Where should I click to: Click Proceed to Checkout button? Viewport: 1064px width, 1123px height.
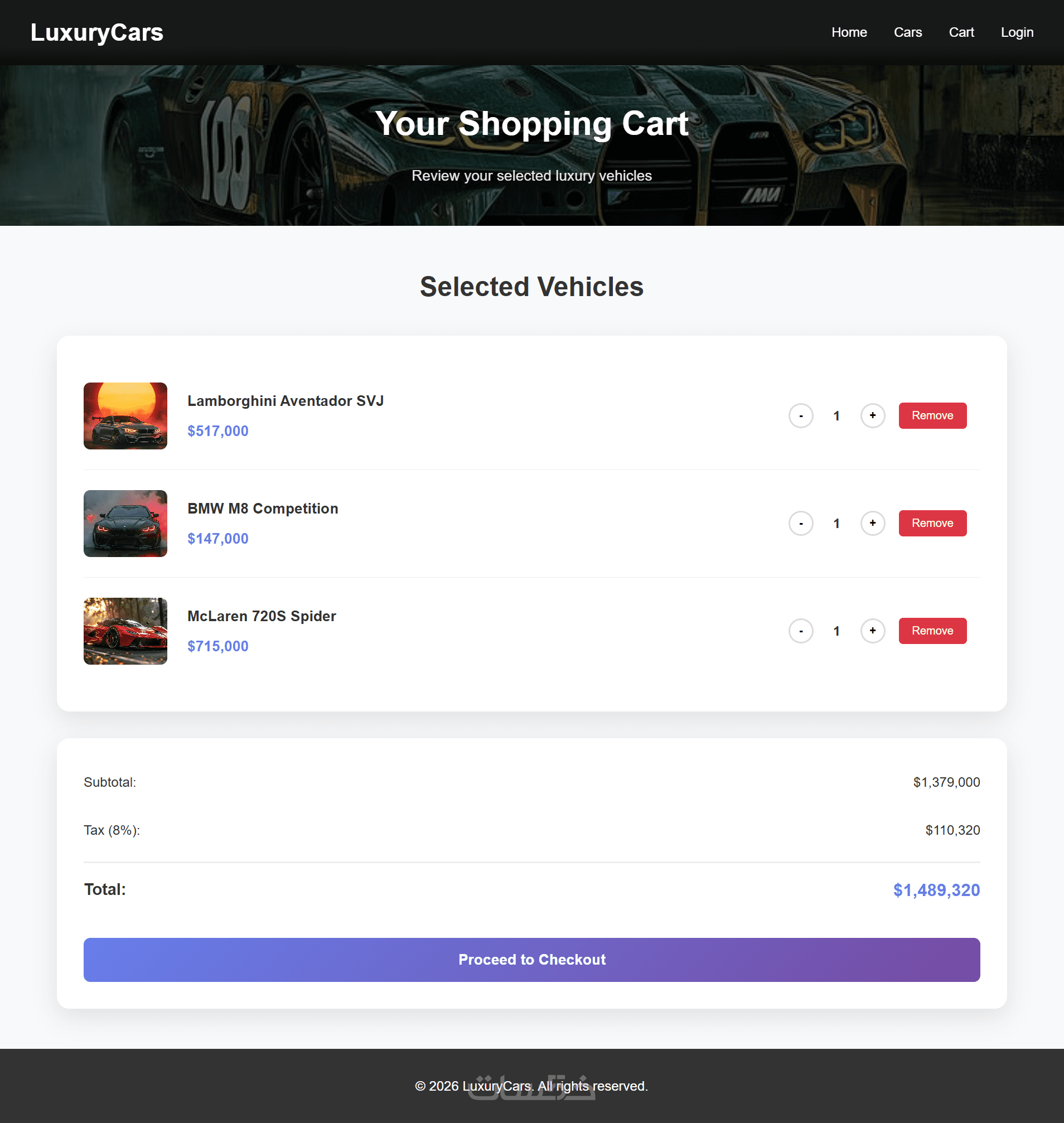click(x=531, y=960)
